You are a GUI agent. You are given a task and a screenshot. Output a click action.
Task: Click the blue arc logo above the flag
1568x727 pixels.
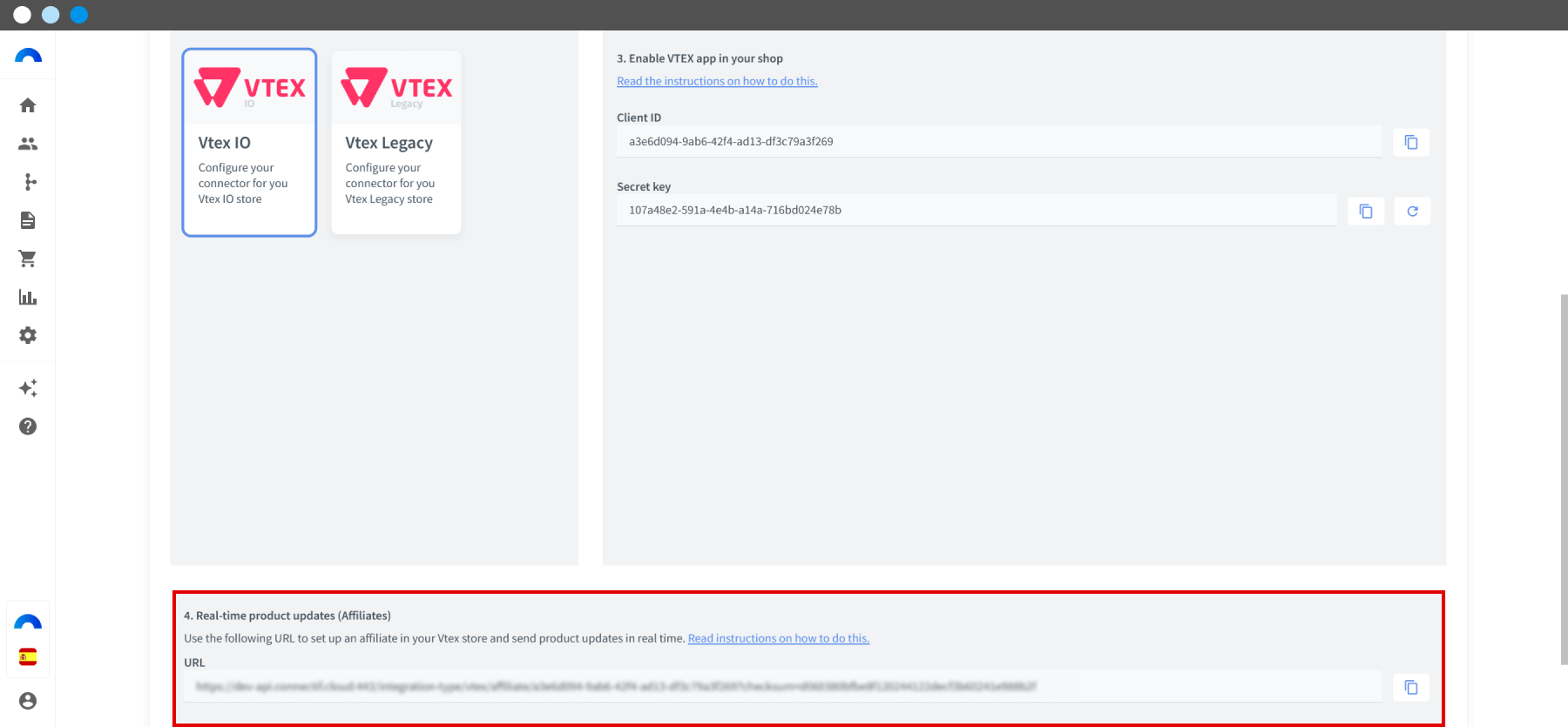[x=28, y=622]
